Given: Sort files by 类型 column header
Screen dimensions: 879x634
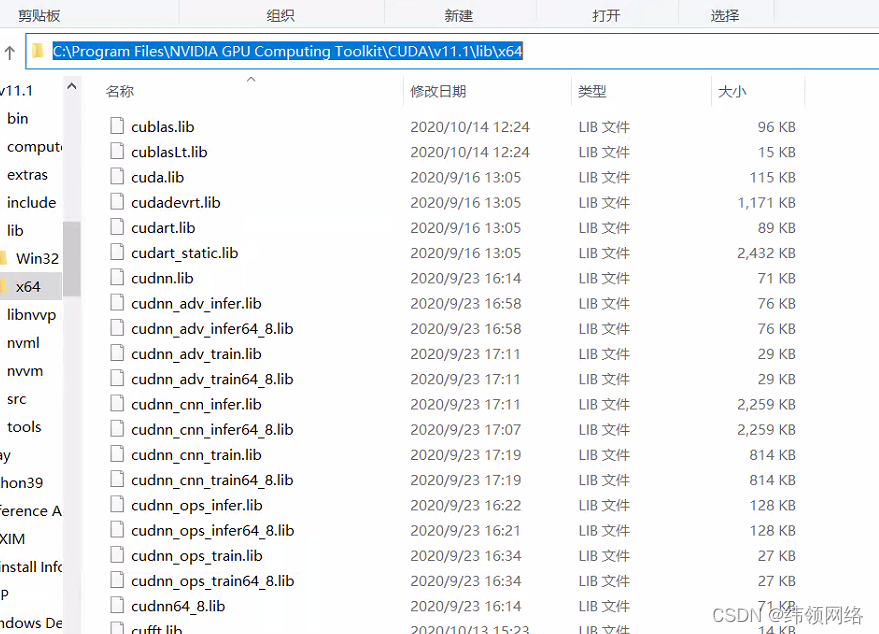Looking at the screenshot, I should (592, 91).
